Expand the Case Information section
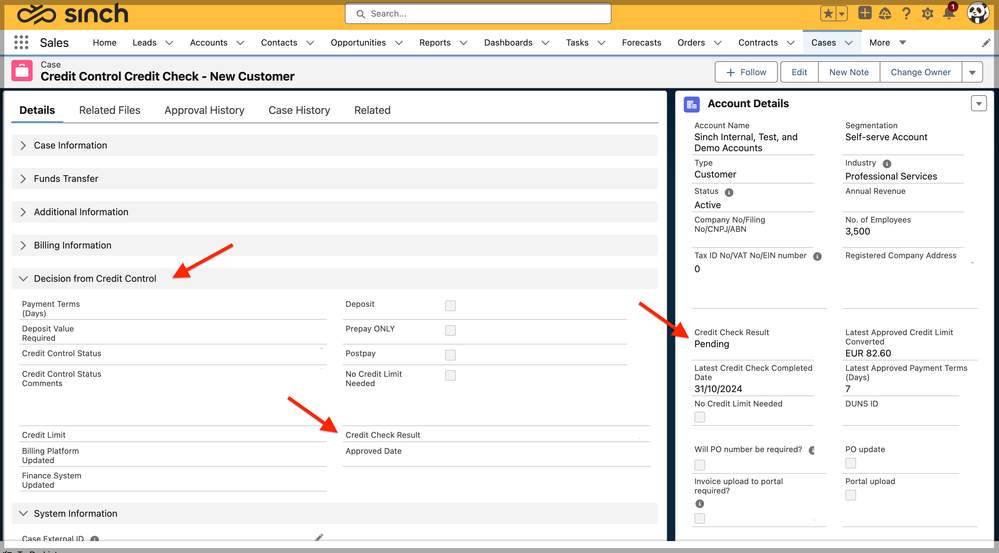This screenshot has width=999, height=553. tap(334, 145)
